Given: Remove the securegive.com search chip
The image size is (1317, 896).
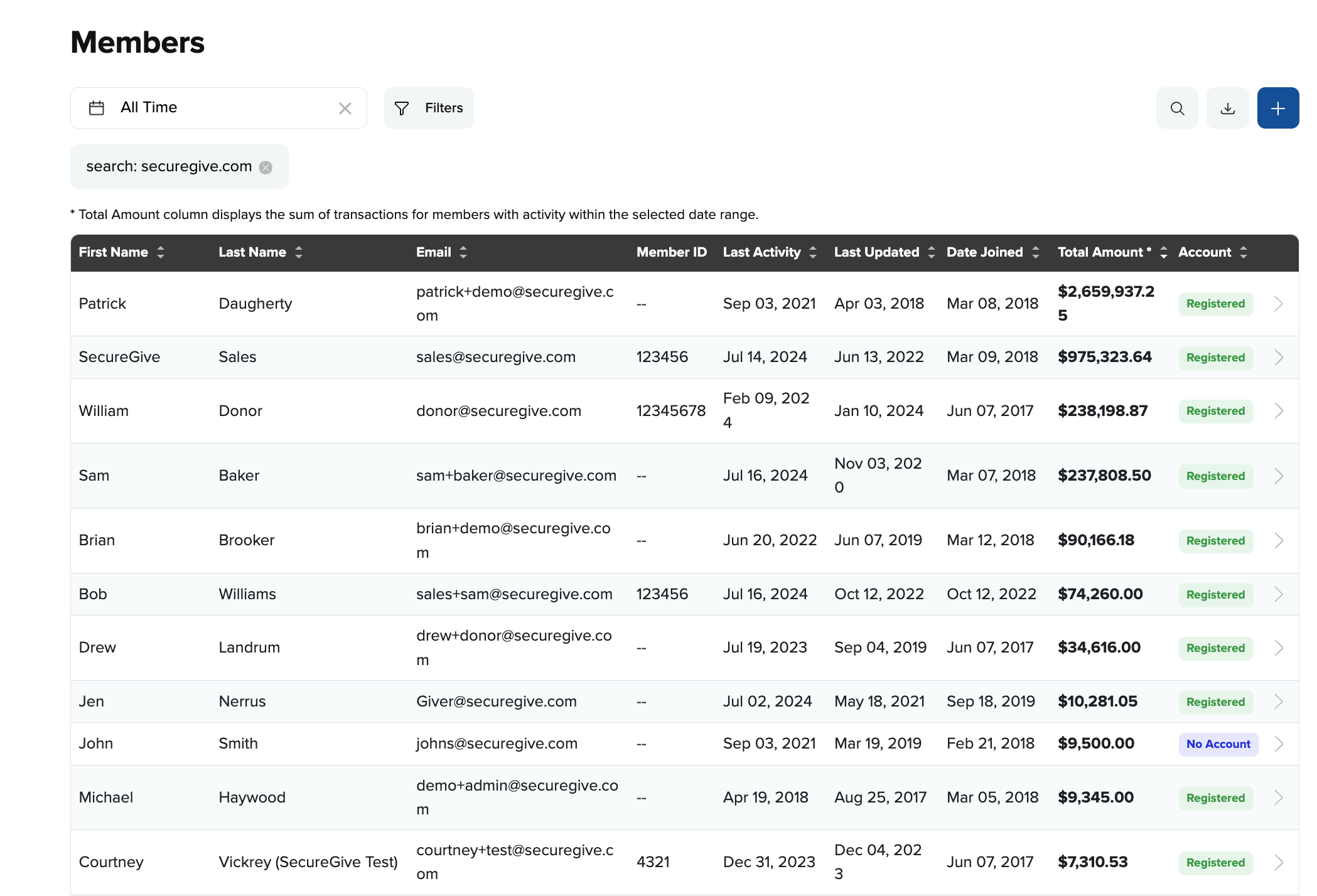Looking at the screenshot, I should tap(266, 168).
